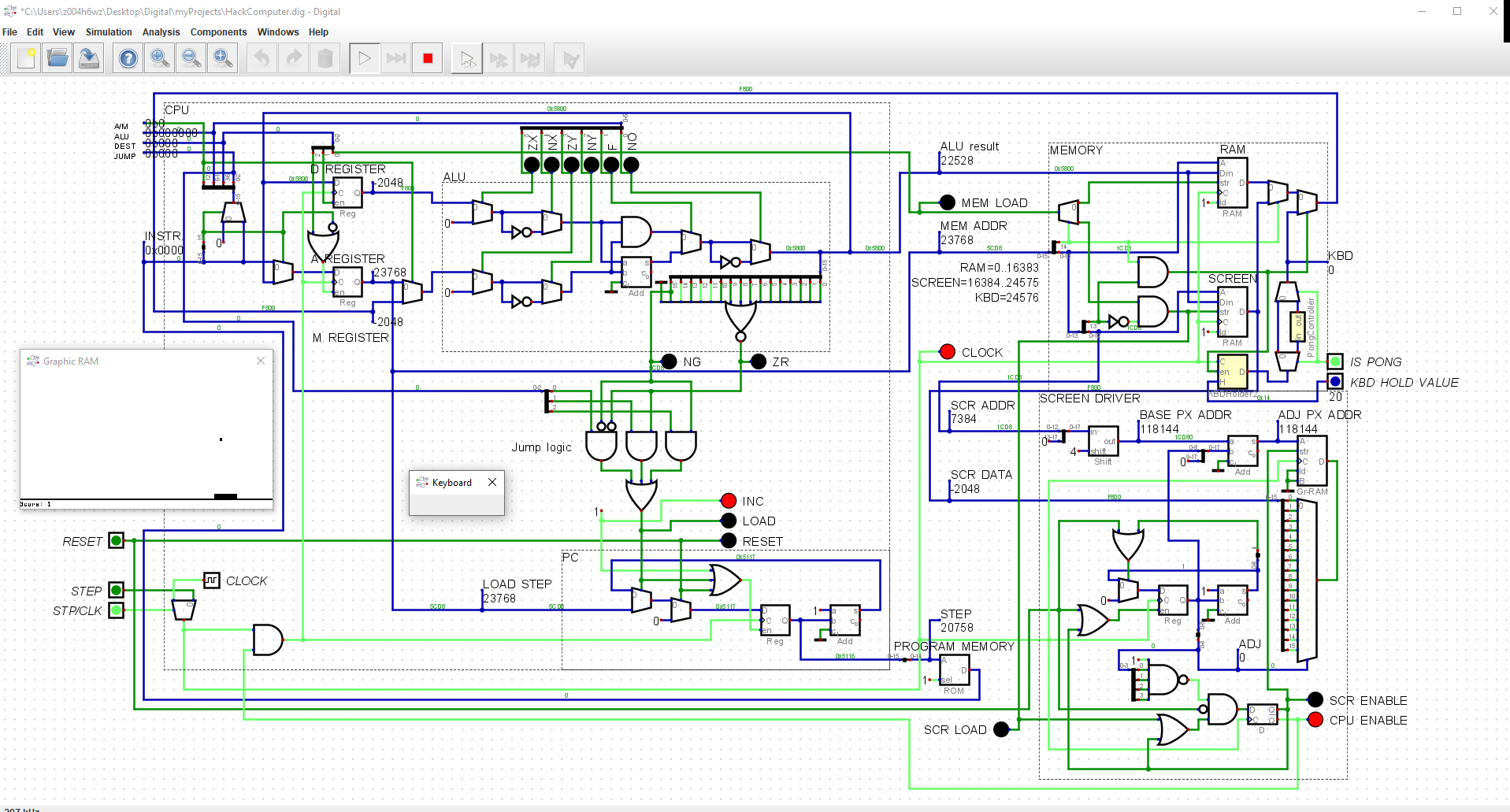Toggle the RESET input pin
1510x812 pixels.
point(116,540)
